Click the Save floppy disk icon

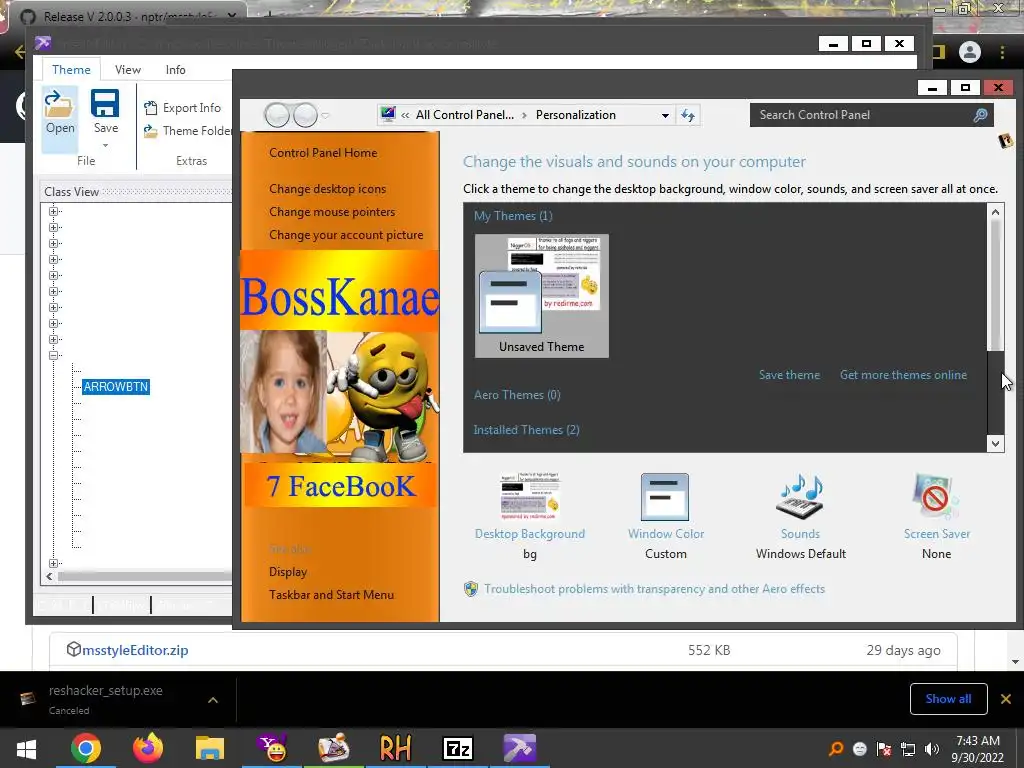pos(105,104)
